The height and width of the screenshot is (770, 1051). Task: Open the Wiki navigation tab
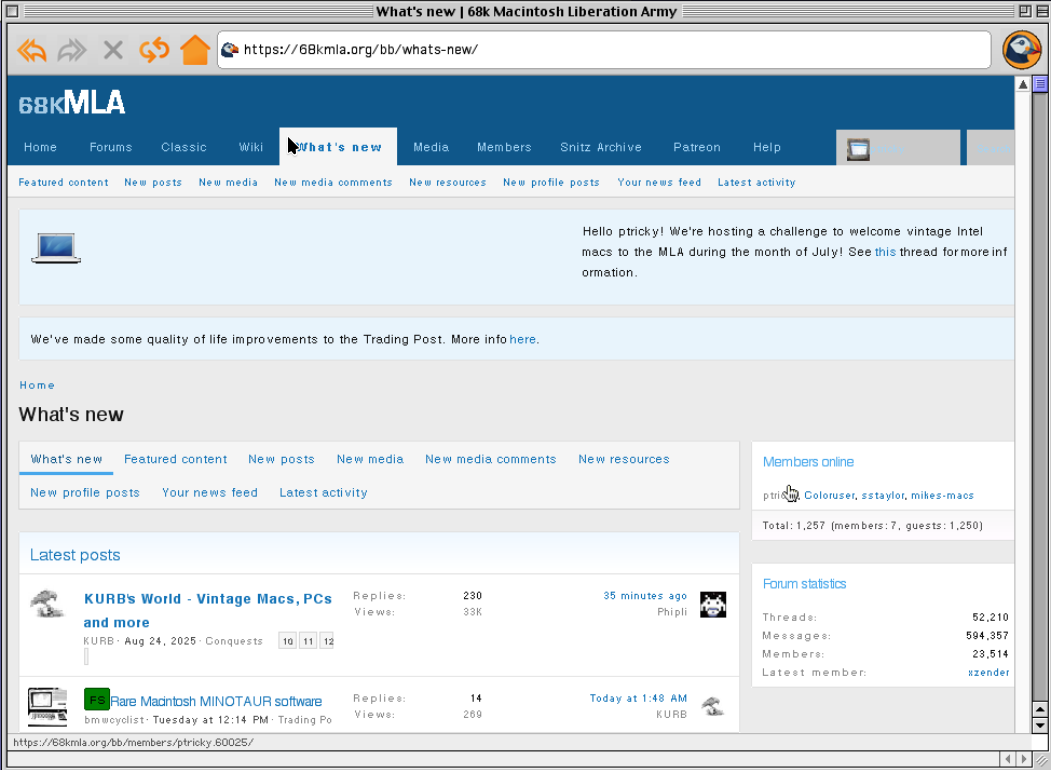pos(251,147)
